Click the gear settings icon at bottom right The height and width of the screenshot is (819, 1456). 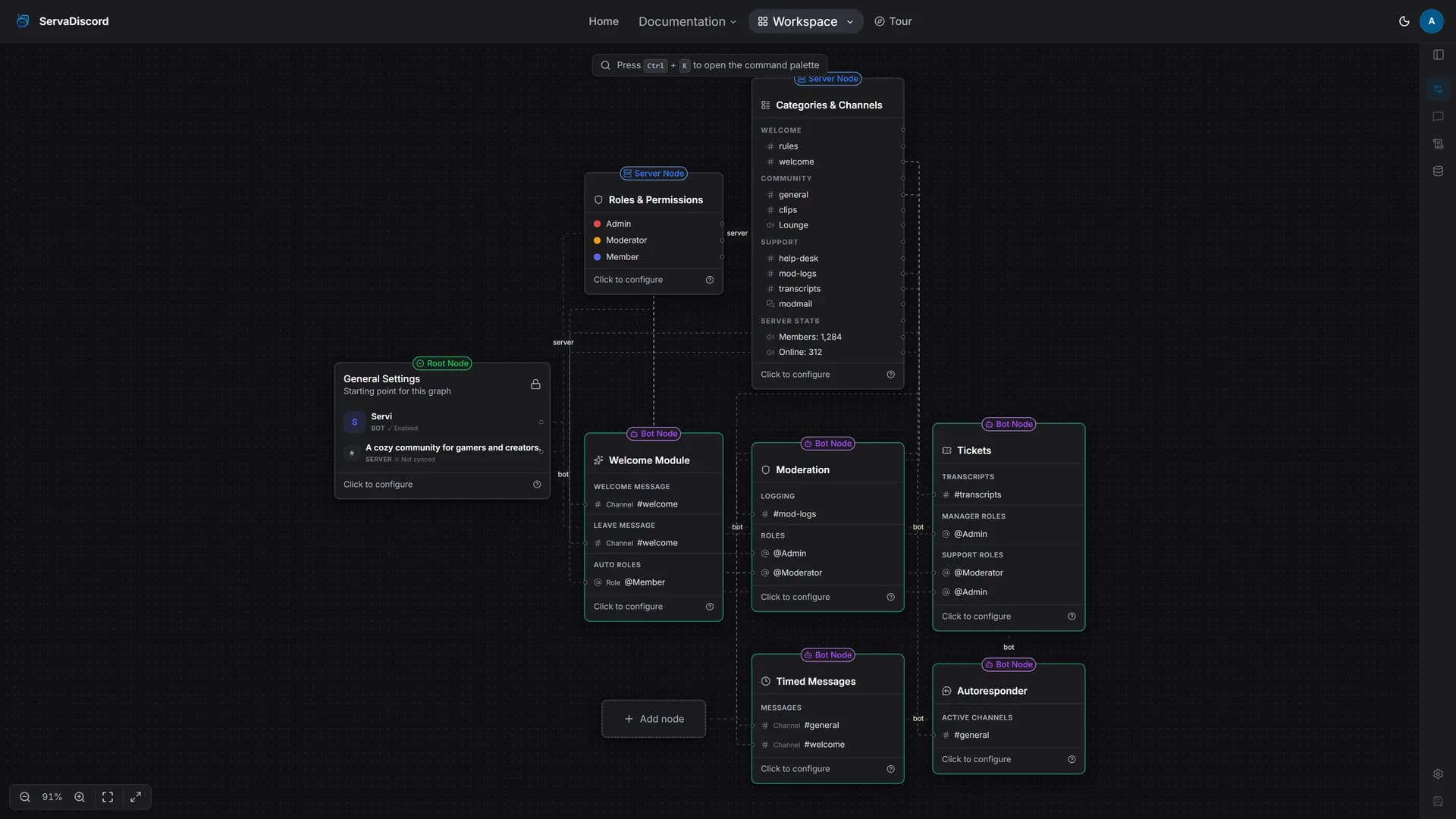point(1438,774)
